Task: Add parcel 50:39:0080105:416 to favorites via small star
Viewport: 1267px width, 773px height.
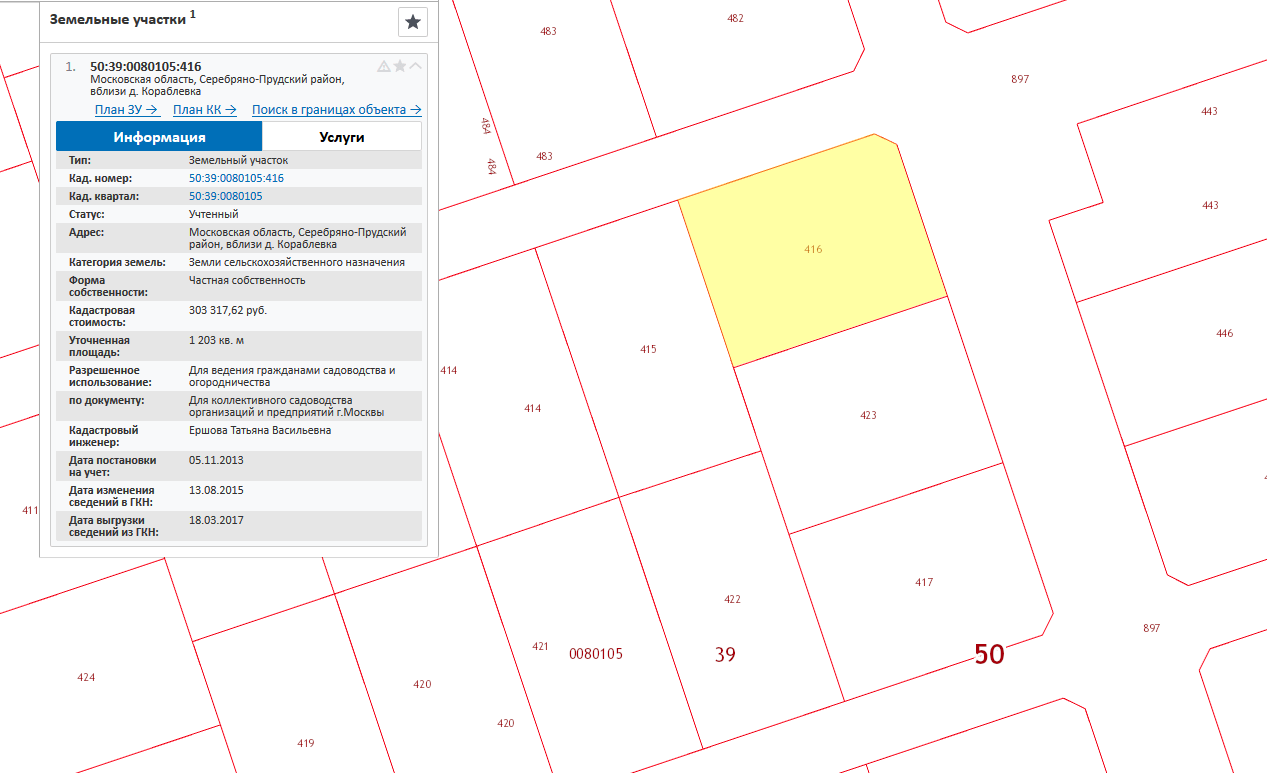Action: pyautogui.click(x=400, y=66)
